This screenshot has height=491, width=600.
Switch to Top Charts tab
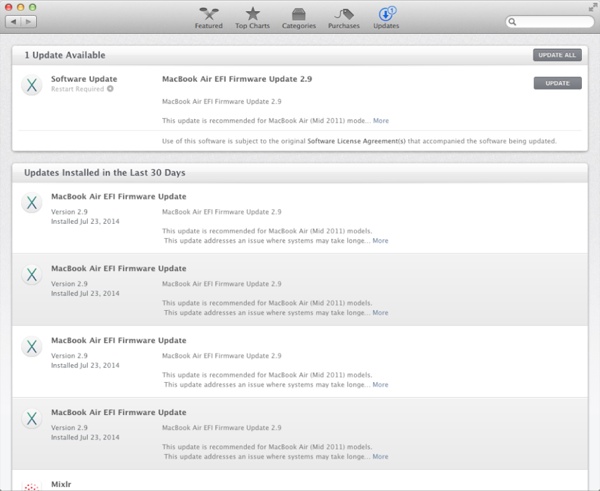point(252,18)
